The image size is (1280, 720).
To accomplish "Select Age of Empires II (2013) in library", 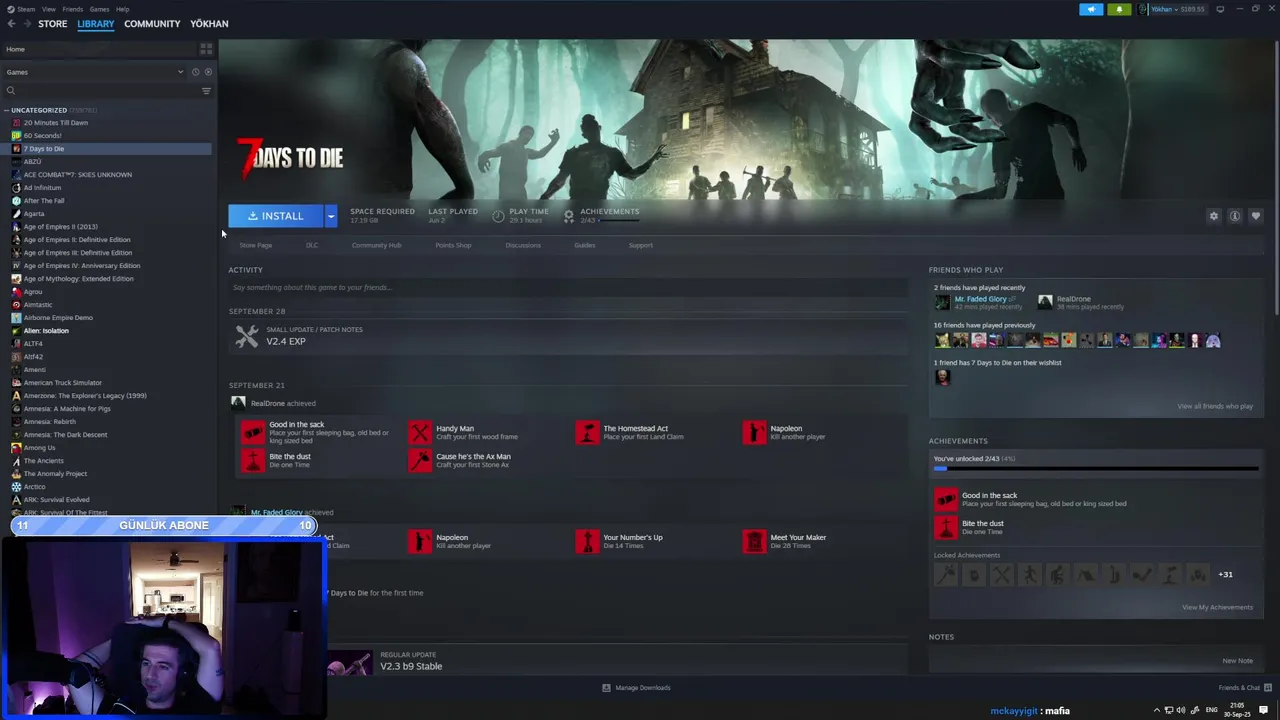I will click(x=60, y=227).
